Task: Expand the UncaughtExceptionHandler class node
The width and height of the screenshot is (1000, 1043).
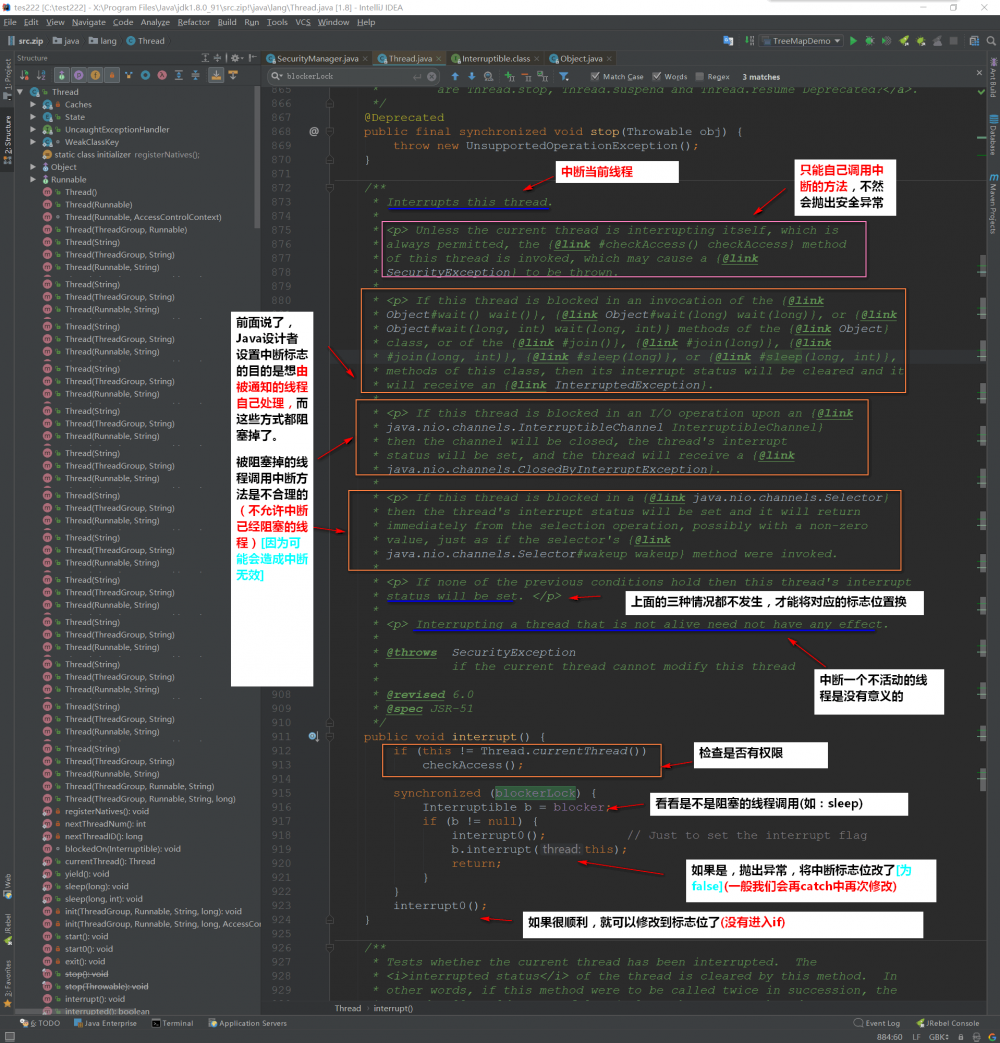Action: pos(34,129)
